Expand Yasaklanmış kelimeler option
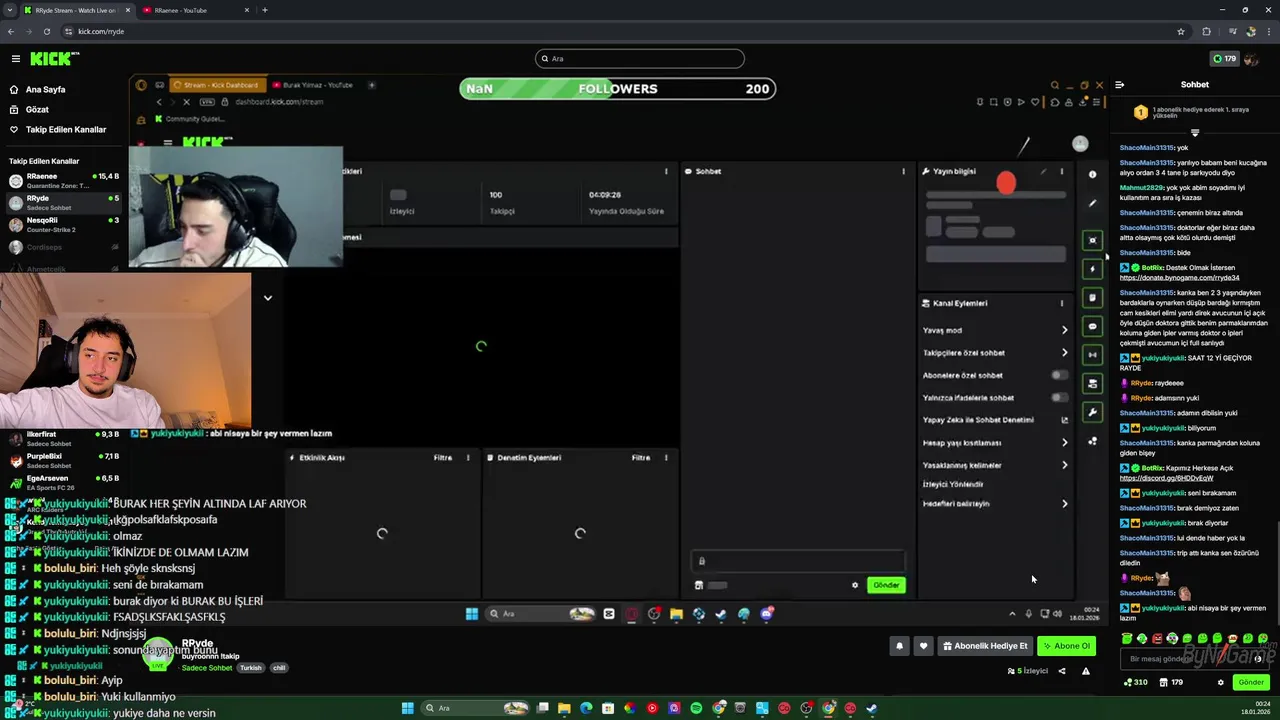Viewport: 1280px width, 720px height. click(x=995, y=465)
